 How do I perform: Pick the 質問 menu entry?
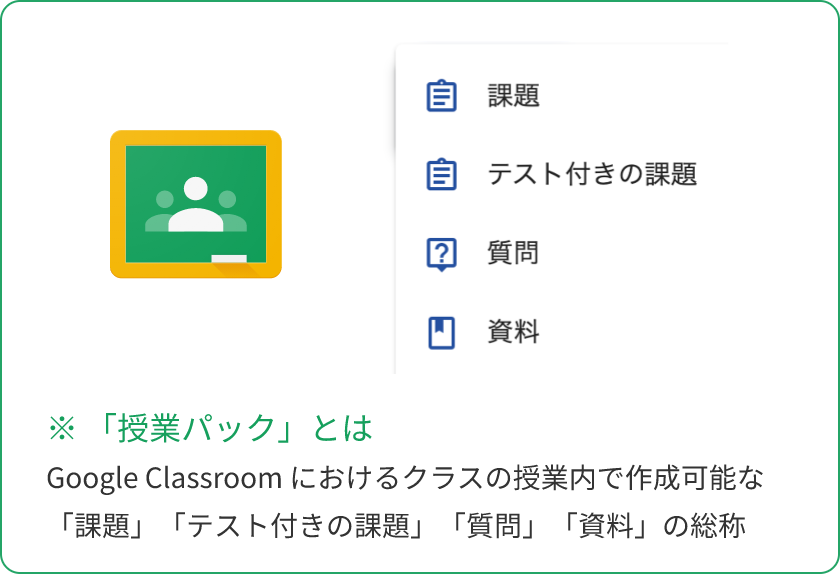513,253
